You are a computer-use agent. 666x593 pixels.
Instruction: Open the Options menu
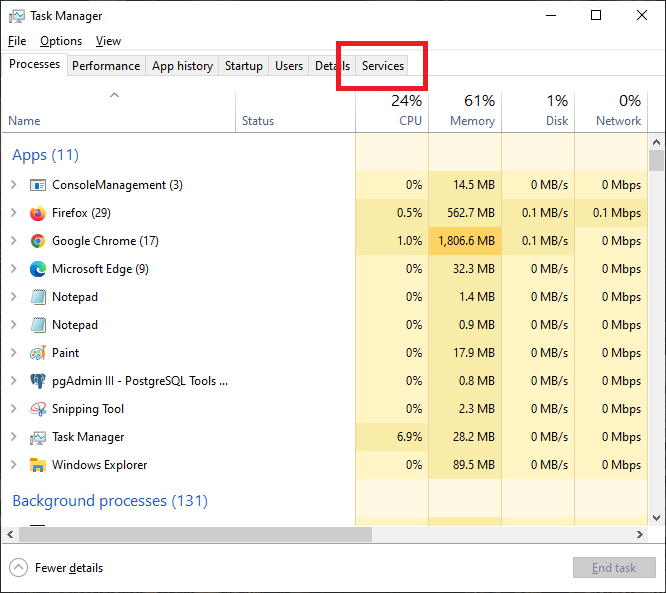(x=61, y=41)
